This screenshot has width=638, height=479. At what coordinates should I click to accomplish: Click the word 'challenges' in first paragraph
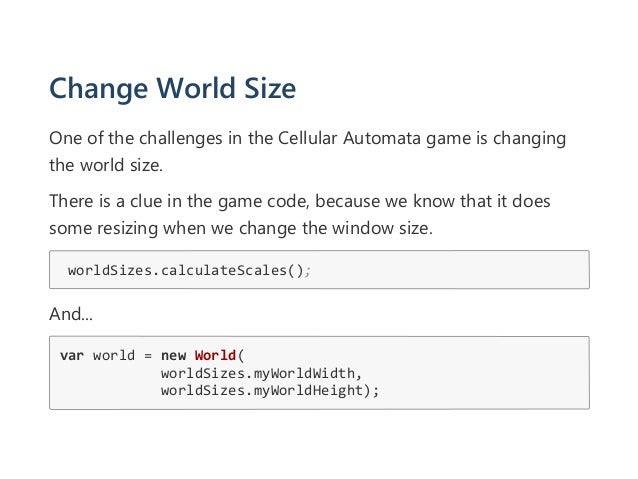pyautogui.click(x=181, y=138)
